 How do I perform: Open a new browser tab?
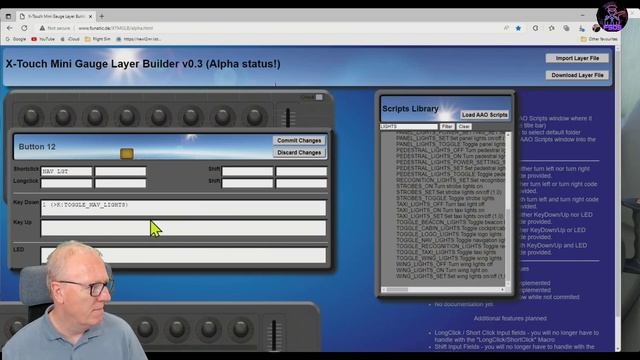pos(102,16)
